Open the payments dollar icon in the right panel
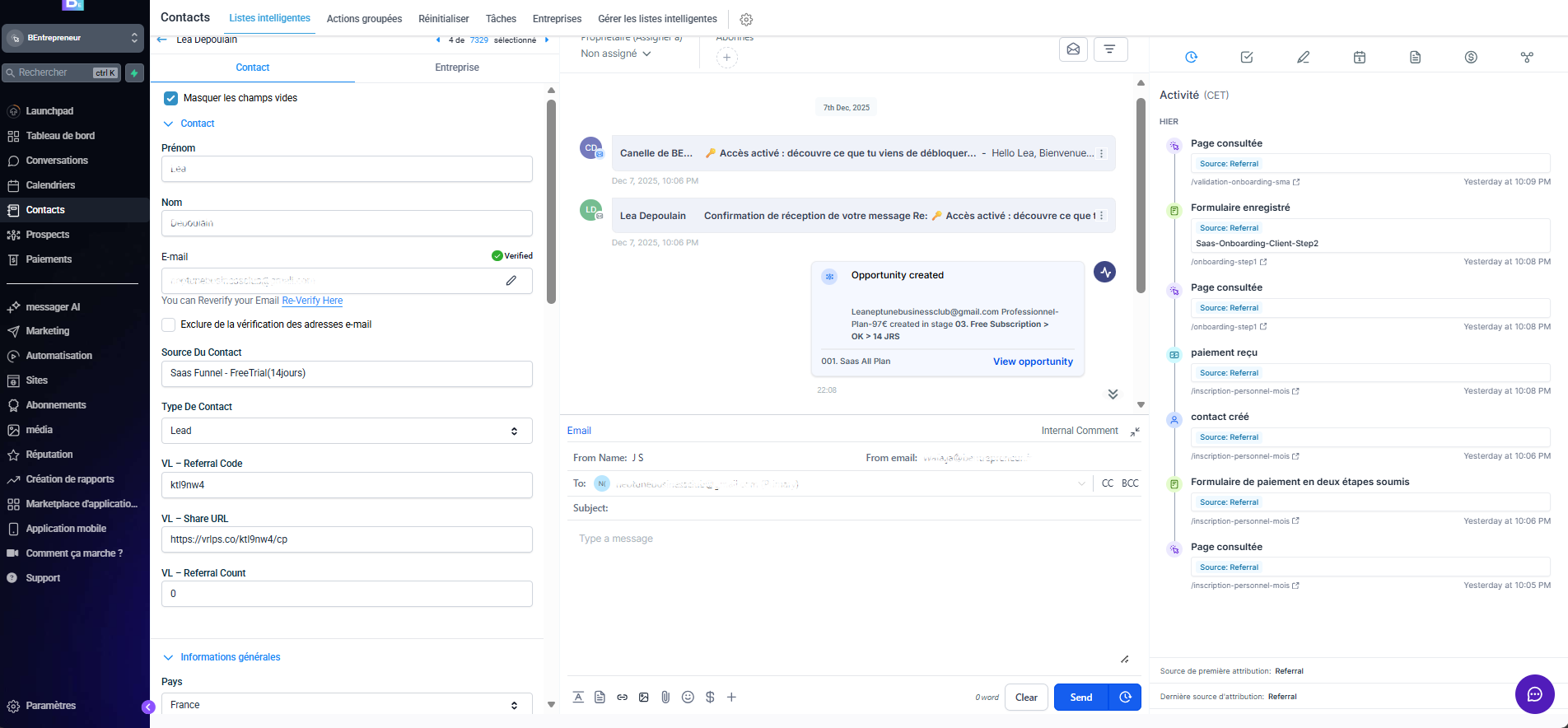This screenshot has height=728, width=1568. click(x=1471, y=57)
